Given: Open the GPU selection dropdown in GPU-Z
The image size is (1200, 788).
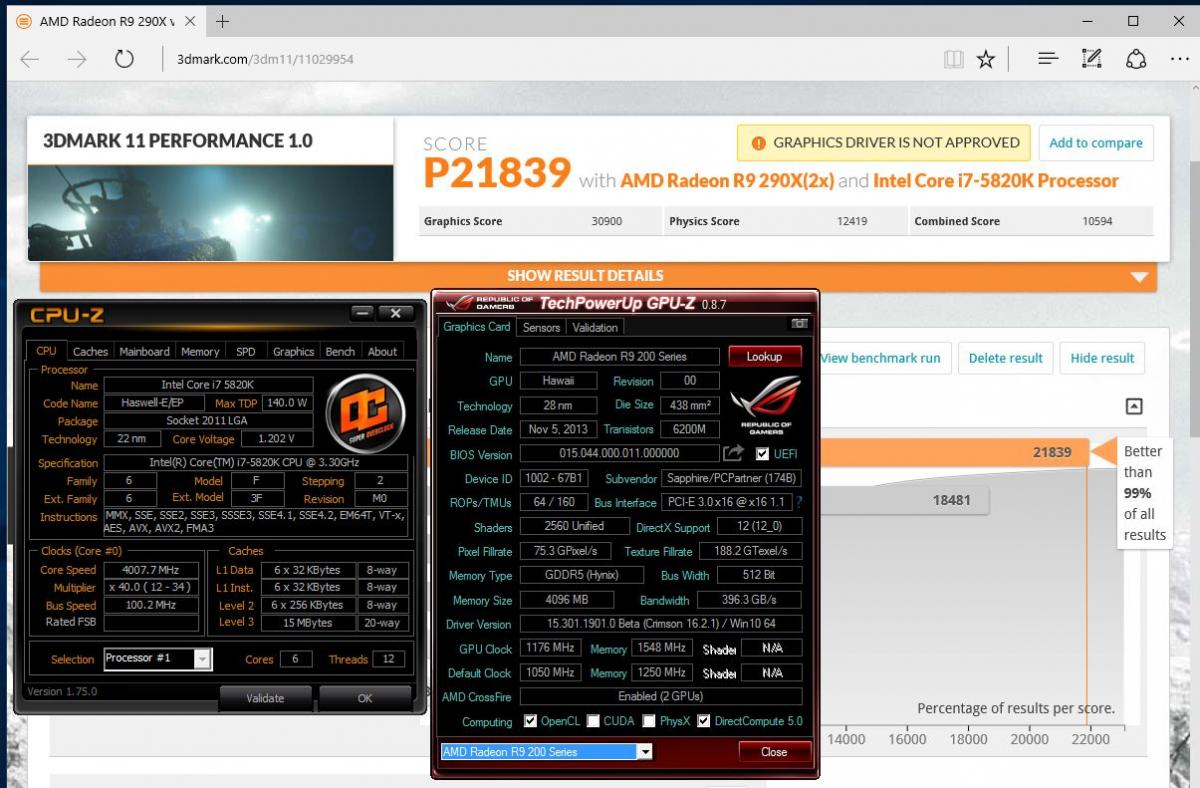Looking at the screenshot, I should point(645,752).
